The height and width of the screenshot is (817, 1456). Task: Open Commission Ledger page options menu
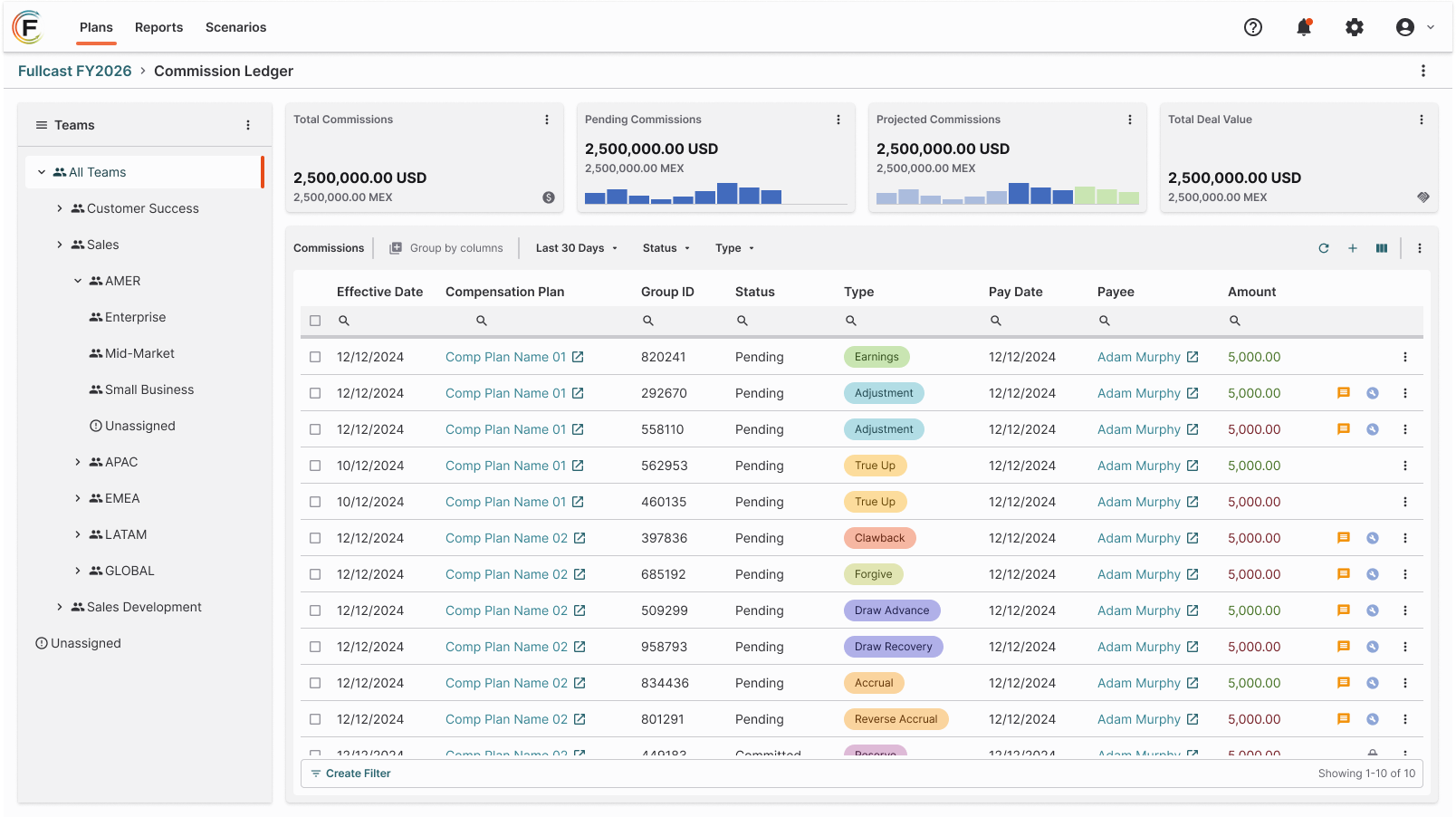pyautogui.click(x=1423, y=71)
